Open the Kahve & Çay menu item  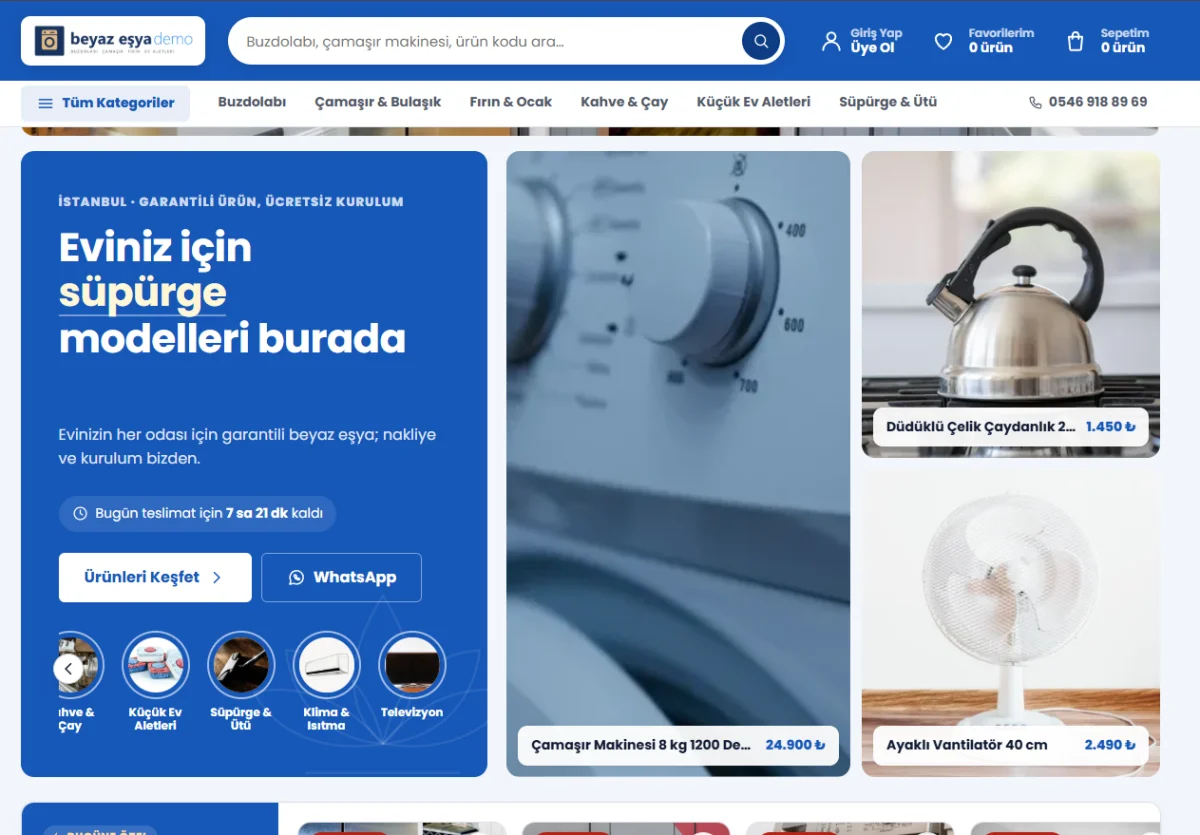[624, 102]
